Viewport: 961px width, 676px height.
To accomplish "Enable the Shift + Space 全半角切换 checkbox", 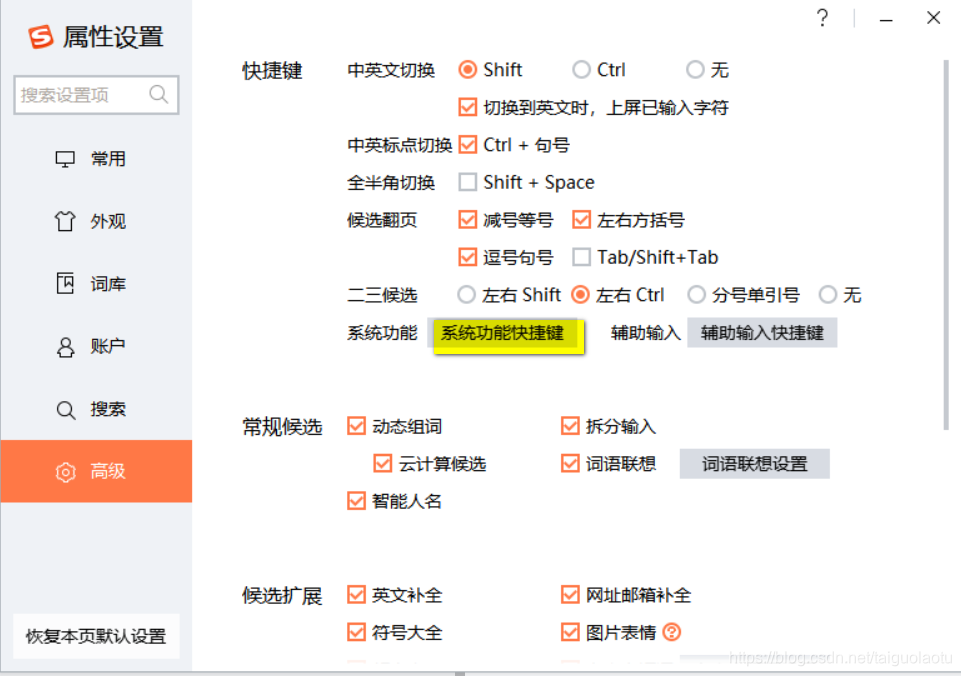I will pyautogui.click(x=467, y=182).
